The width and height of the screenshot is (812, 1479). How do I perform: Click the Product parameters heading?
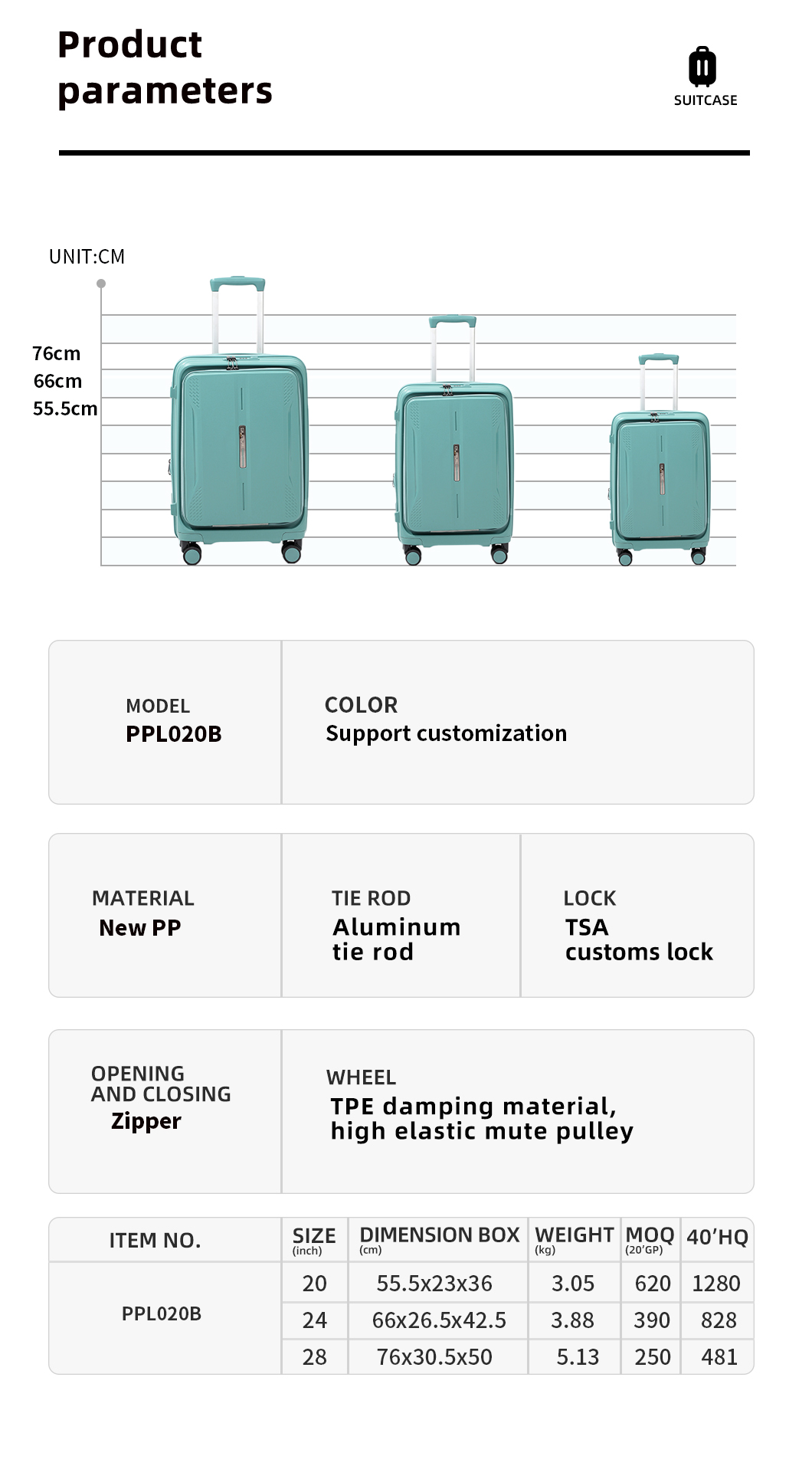coord(165,67)
